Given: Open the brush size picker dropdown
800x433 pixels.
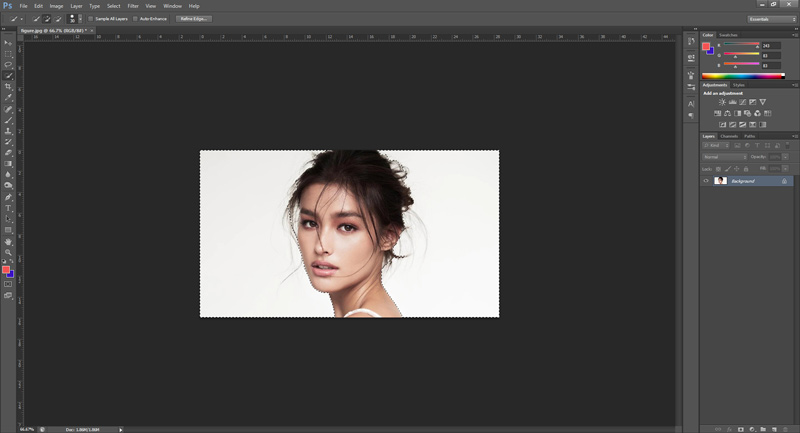Looking at the screenshot, I should pos(80,19).
